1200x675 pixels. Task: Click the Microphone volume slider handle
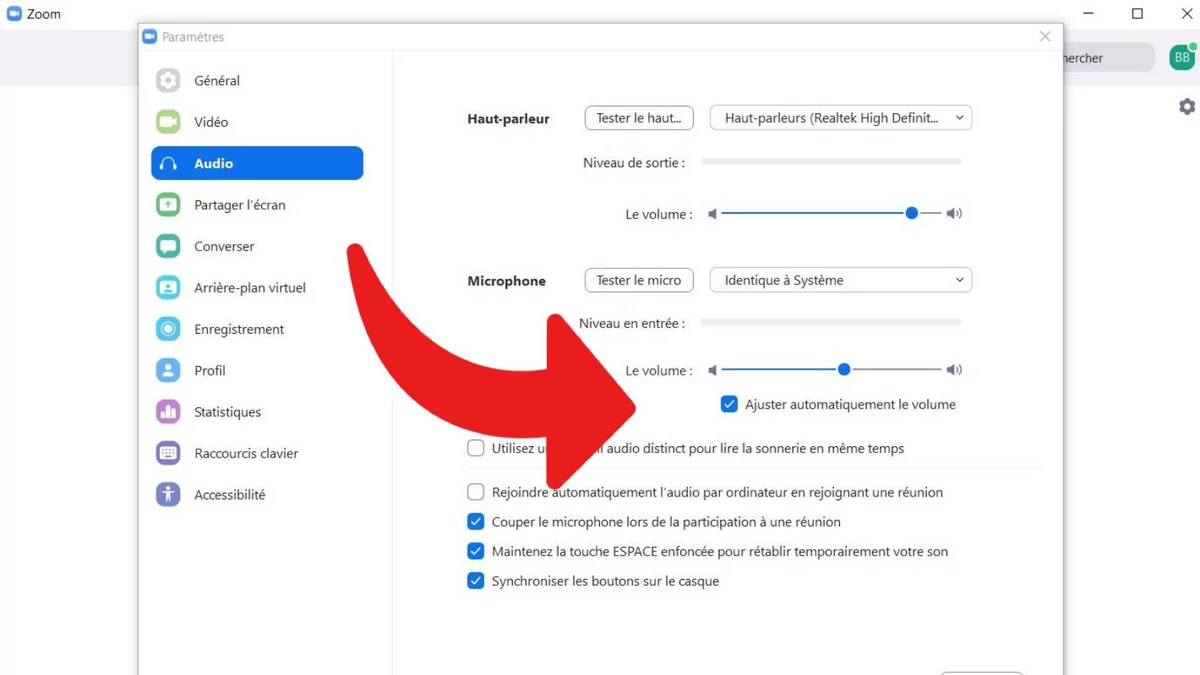tap(844, 369)
